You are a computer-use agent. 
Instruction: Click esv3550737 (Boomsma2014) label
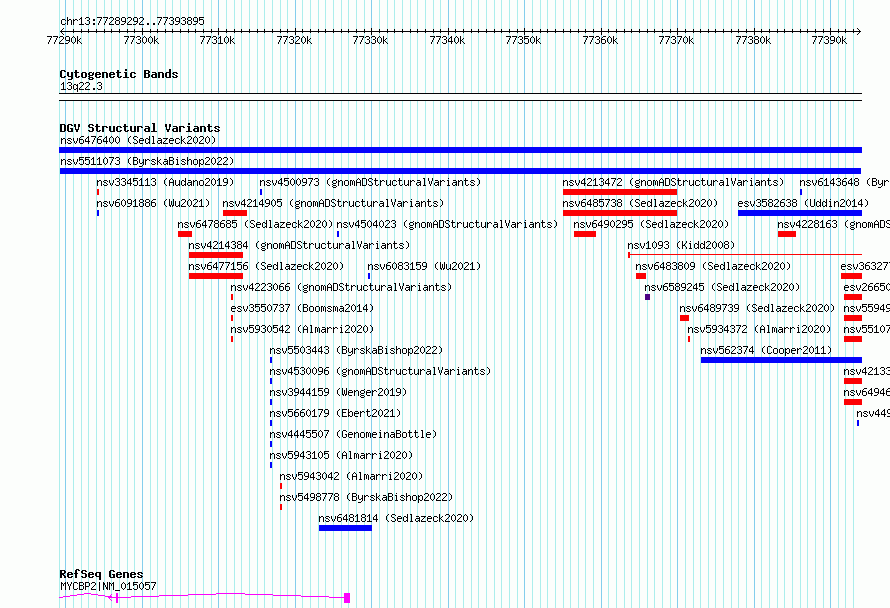302,308
